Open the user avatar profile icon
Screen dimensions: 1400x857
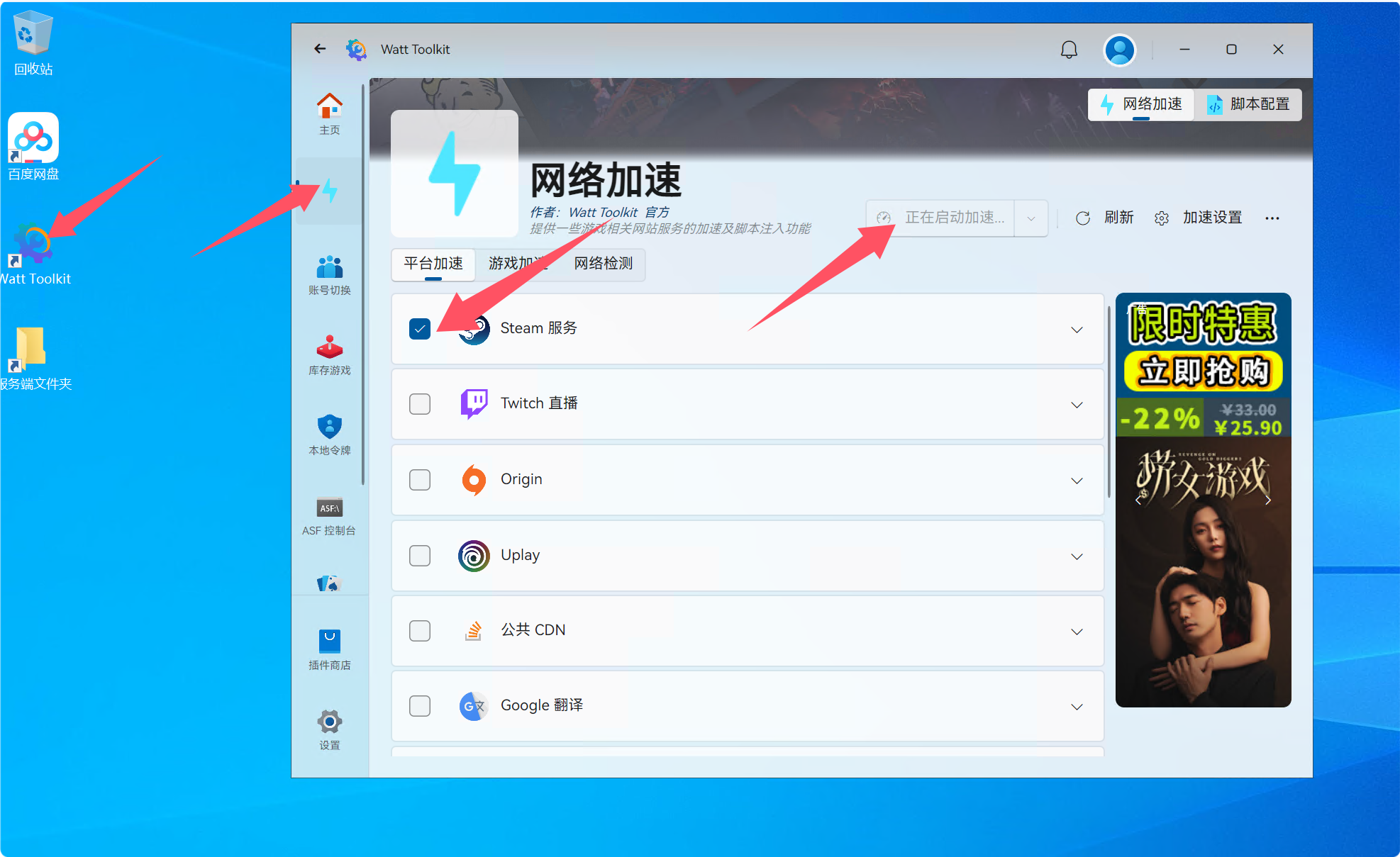(1120, 50)
